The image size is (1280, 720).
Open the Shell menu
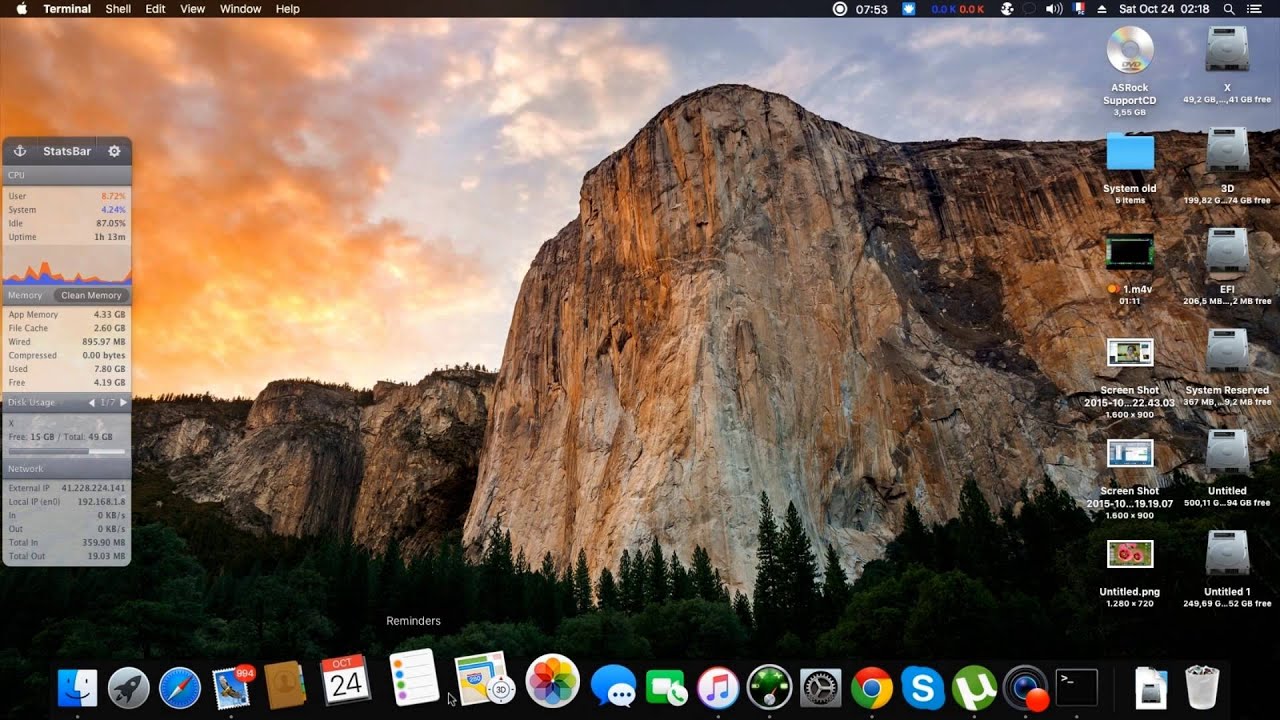tap(118, 8)
